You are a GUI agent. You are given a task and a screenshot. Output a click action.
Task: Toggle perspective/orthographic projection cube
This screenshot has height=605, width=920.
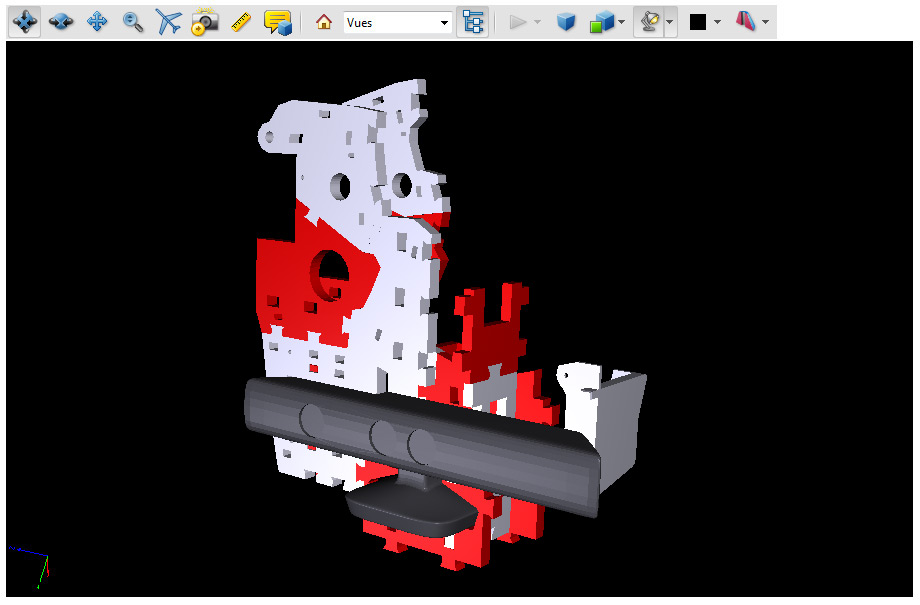click(566, 22)
